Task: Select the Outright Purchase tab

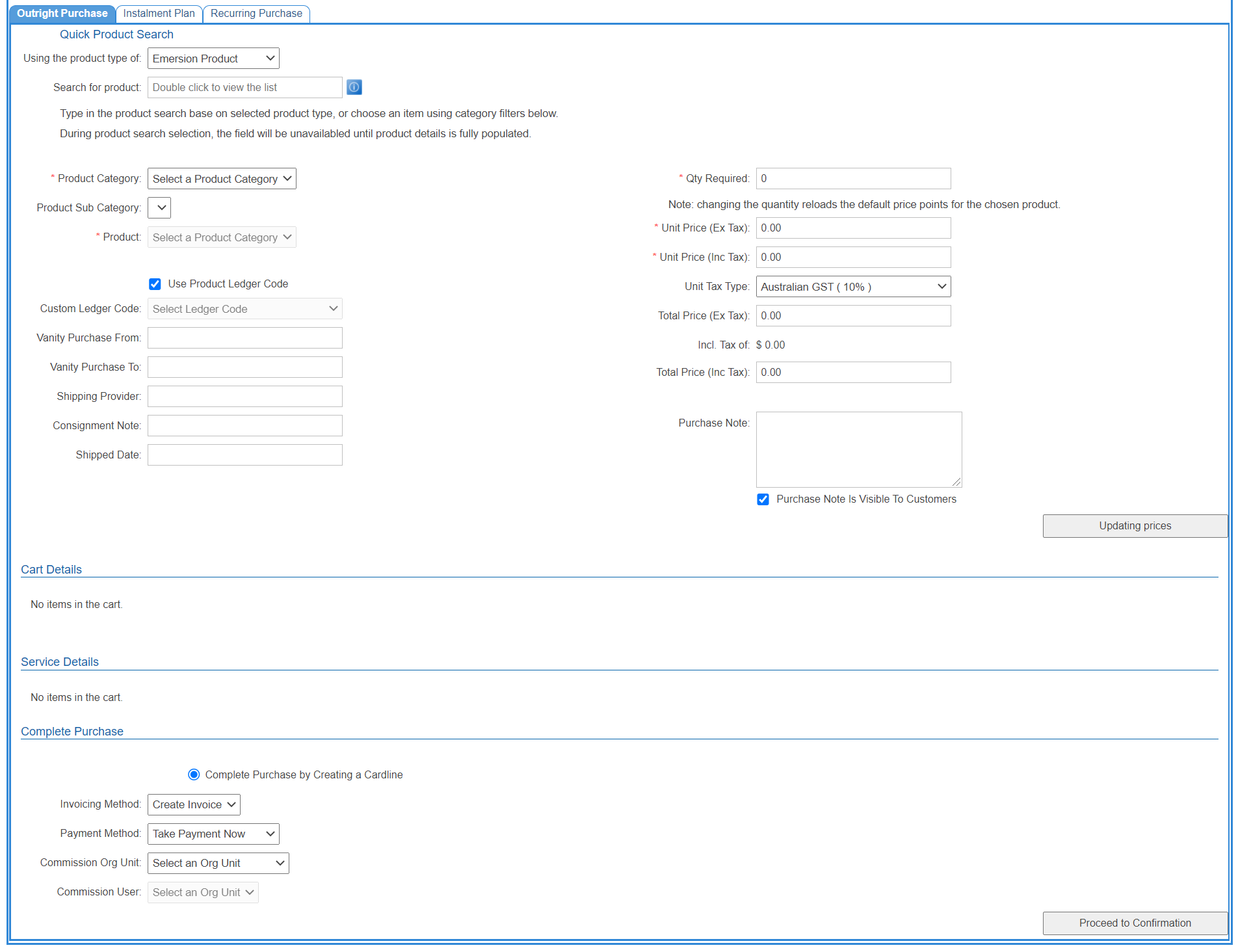Action: (62, 14)
